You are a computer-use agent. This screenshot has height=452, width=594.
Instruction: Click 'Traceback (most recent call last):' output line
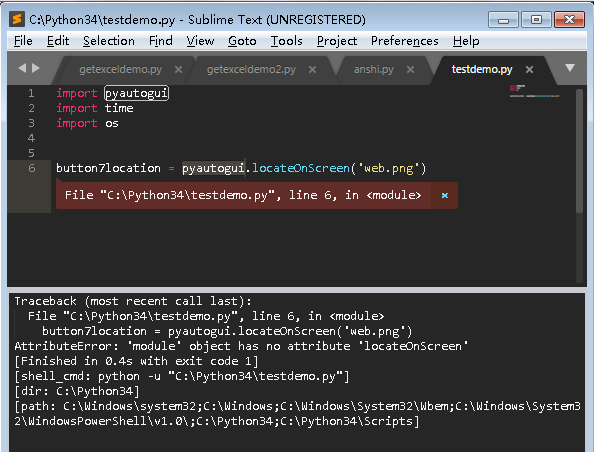133,301
